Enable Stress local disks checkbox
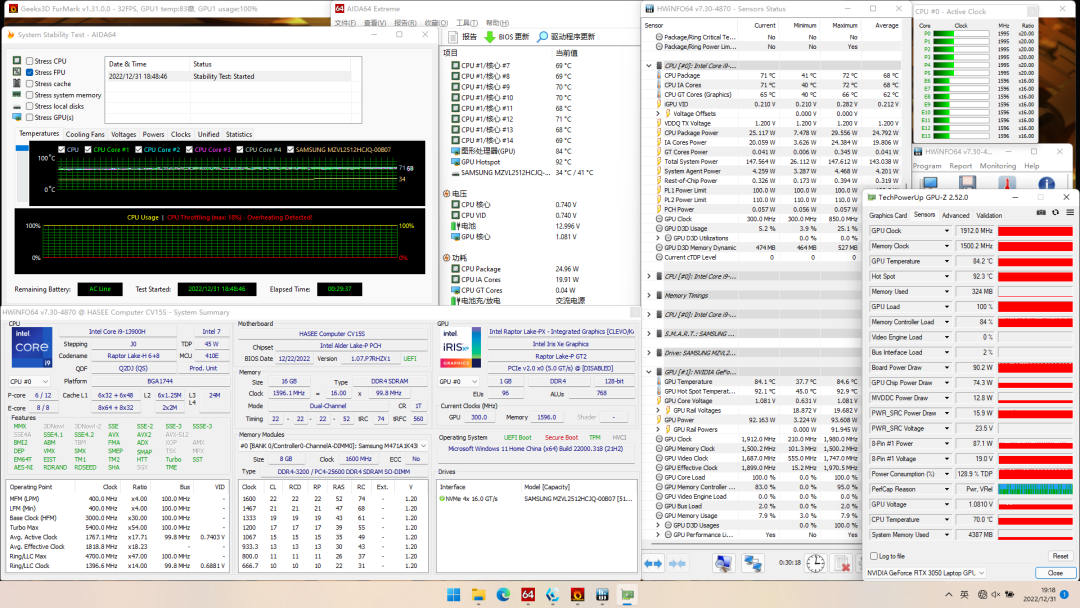The height and width of the screenshot is (608, 1080). pos(30,107)
